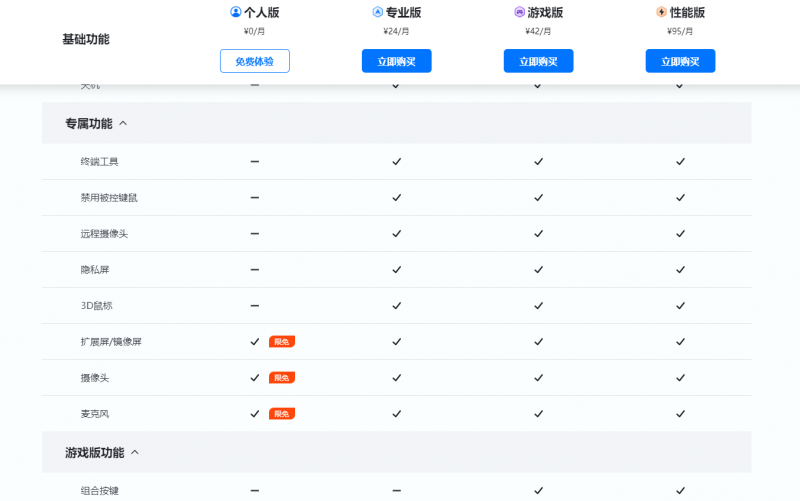Click the 限免 badge on 麦克风 row
This screenshot has width=800, height=501.
[x=282, y=414]
